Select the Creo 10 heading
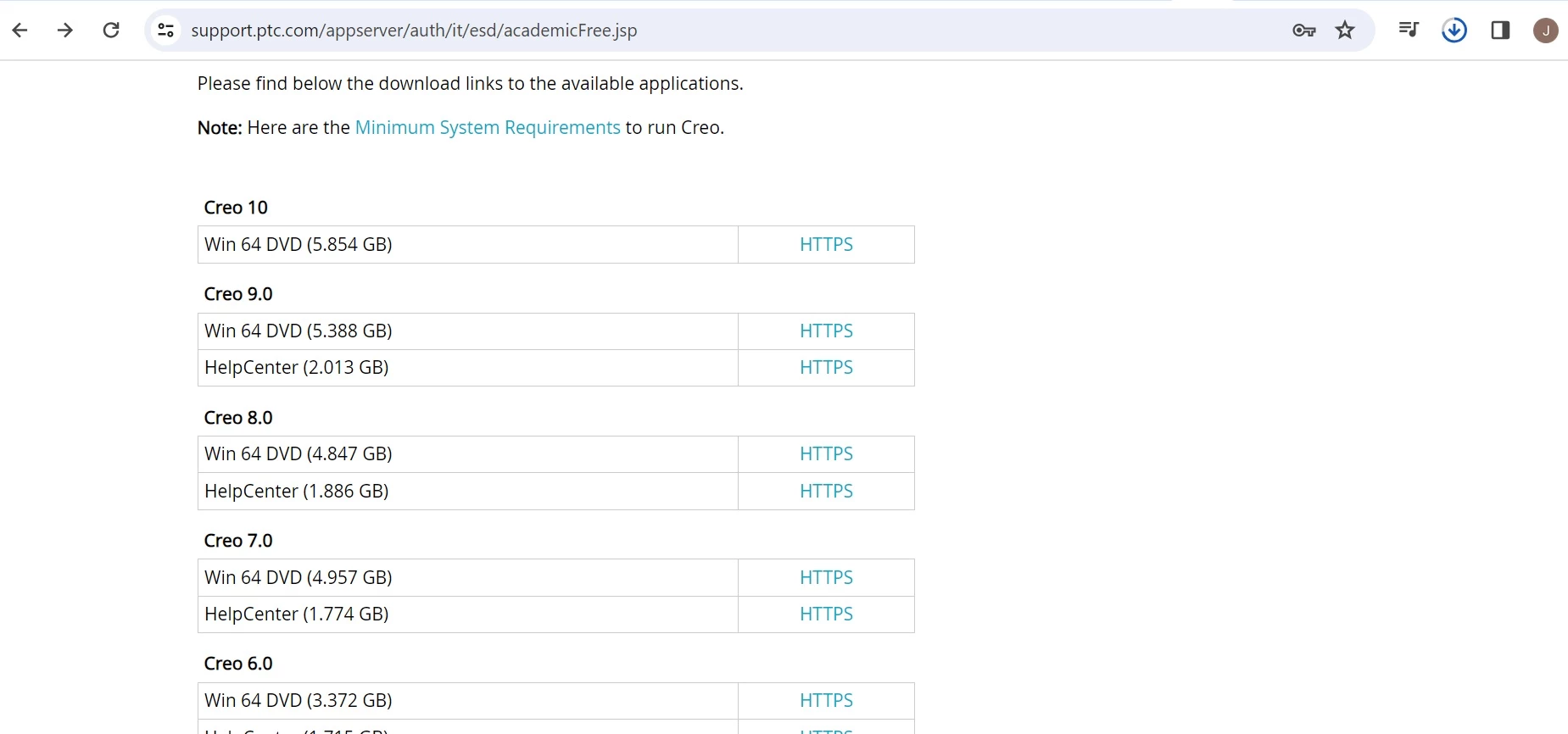 pos(236,208)
